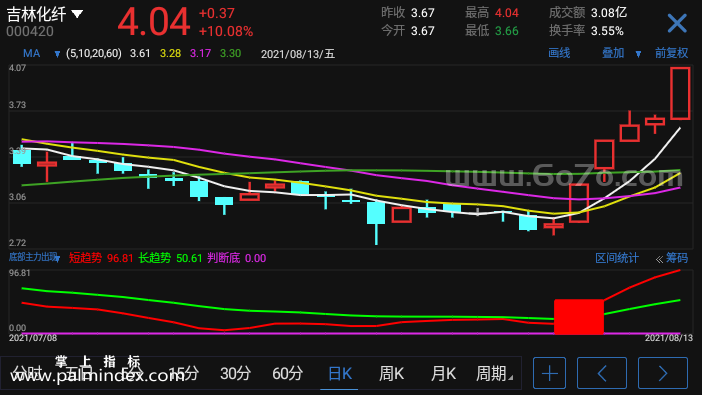Screen dimensions: 702x395
Task: Switch to the 15分 chart tab
Action: [184, 374]
